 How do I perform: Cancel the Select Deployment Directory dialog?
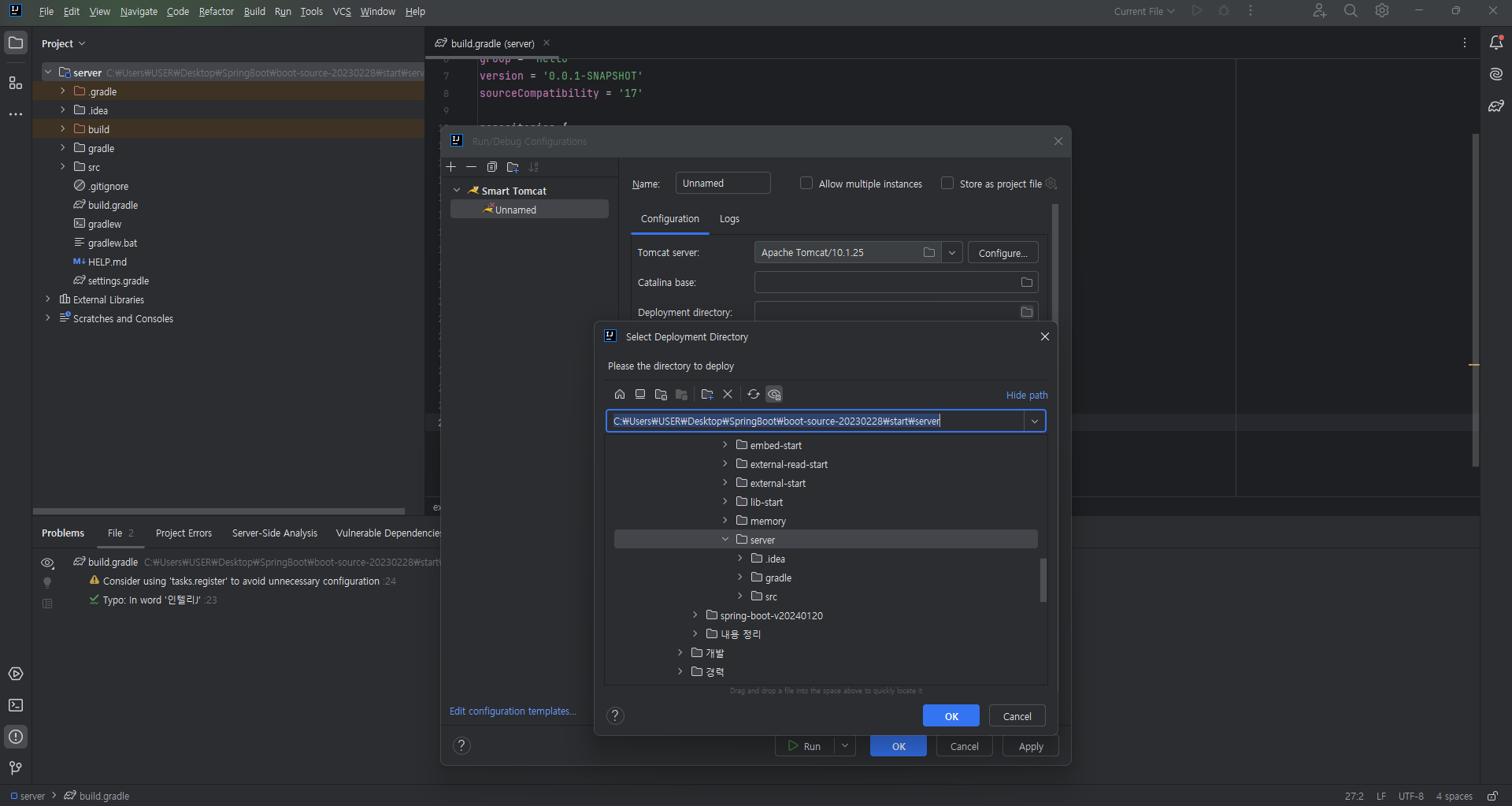pos(1017,716)
